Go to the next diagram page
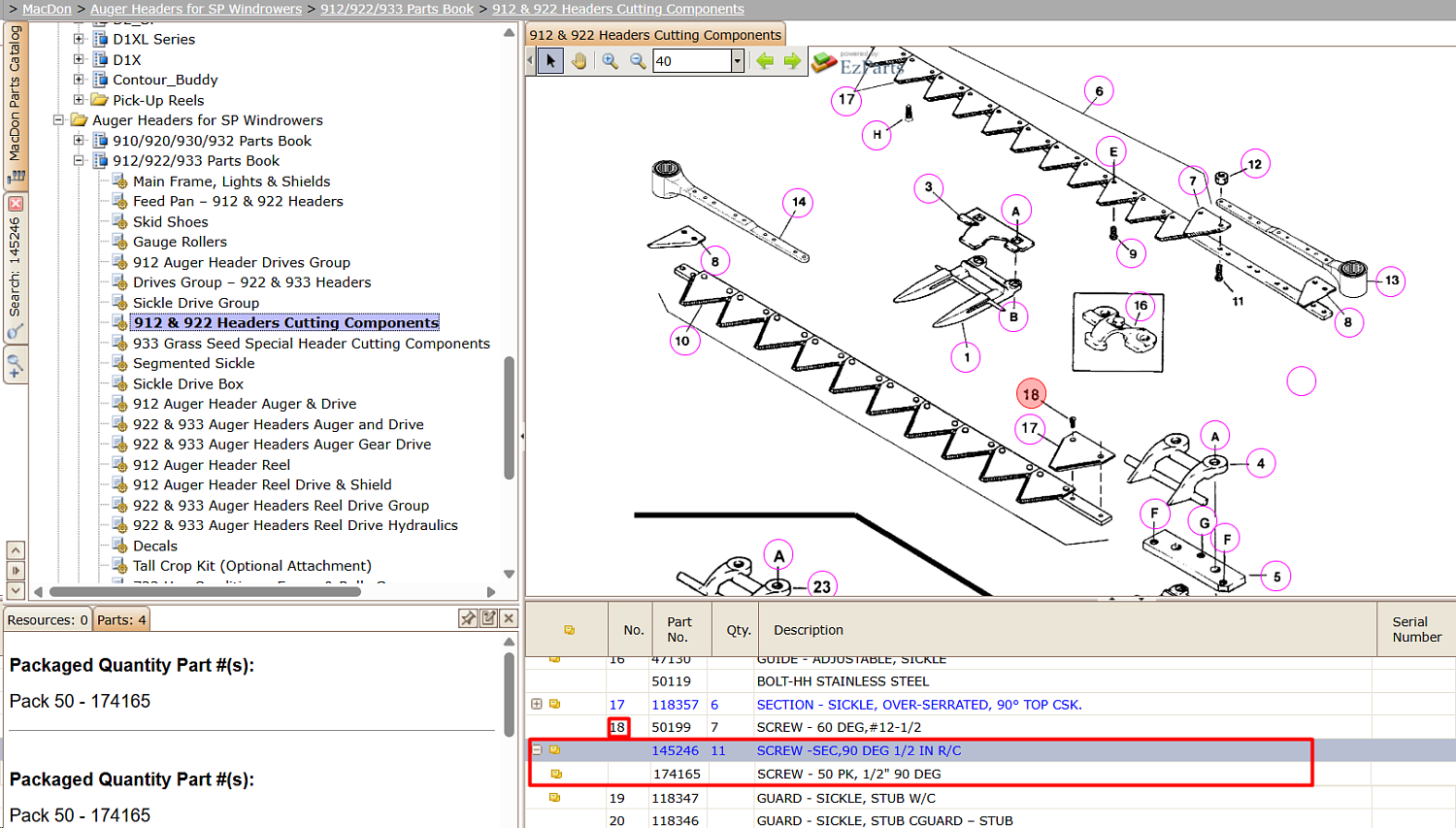This screenshot has width=1456, height=828. 792,61
